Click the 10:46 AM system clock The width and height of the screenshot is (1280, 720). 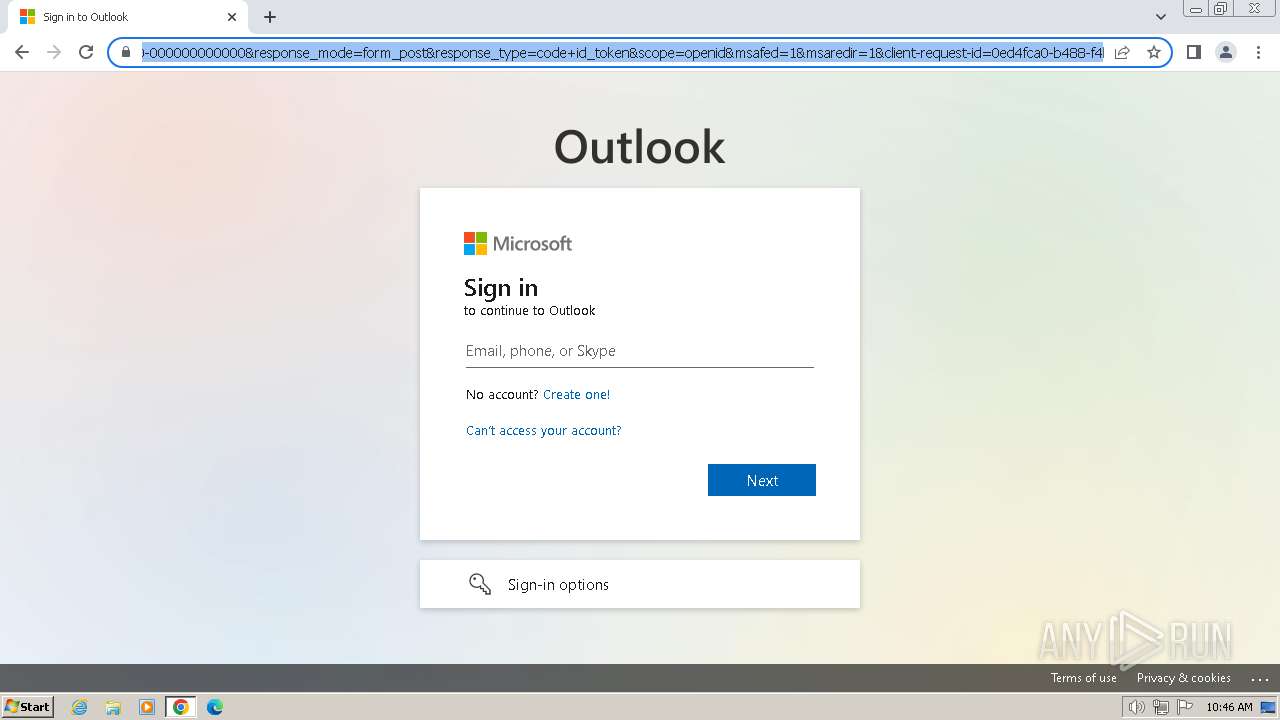point(1229,707)
